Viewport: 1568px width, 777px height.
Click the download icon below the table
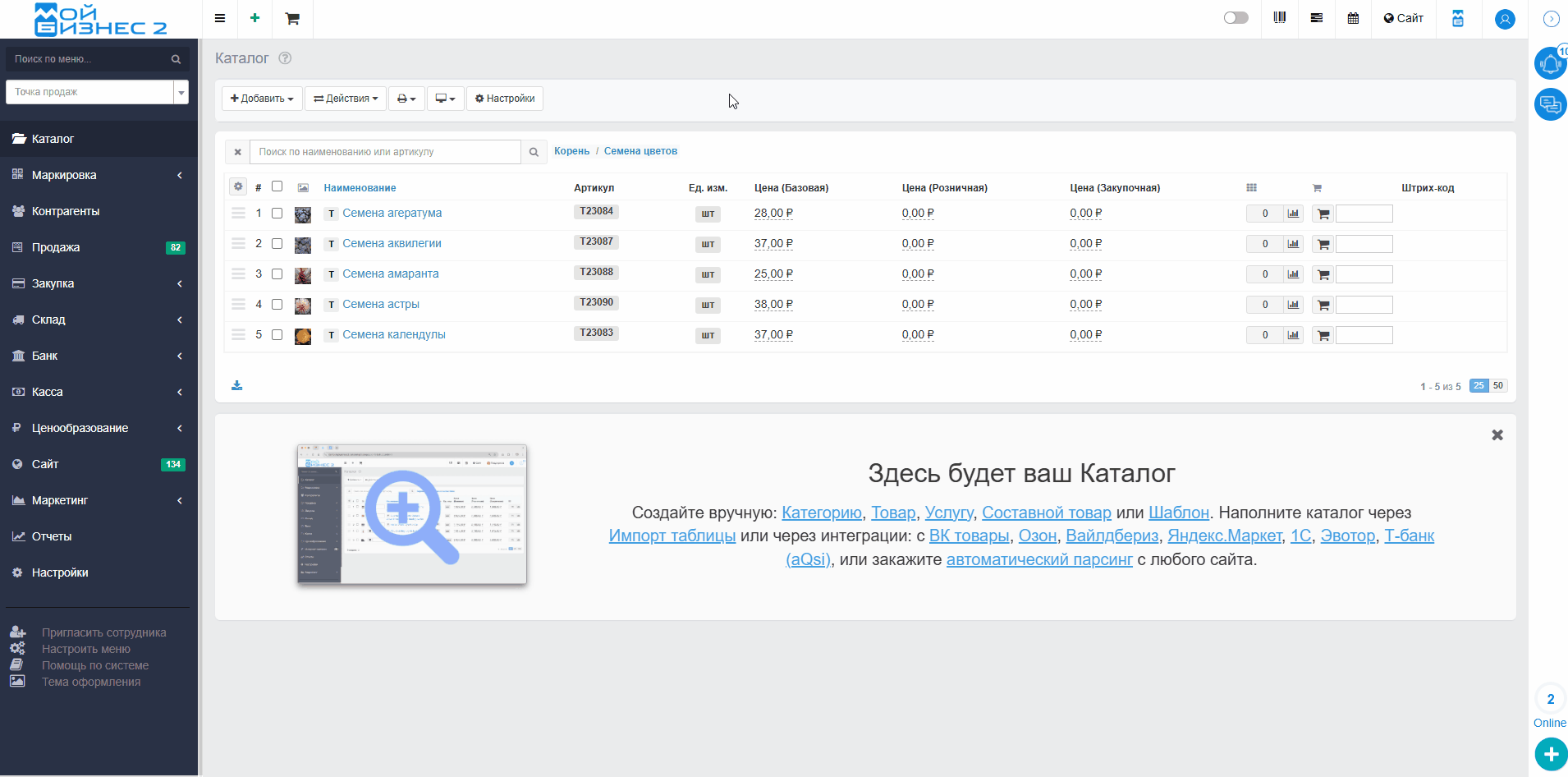237,385
